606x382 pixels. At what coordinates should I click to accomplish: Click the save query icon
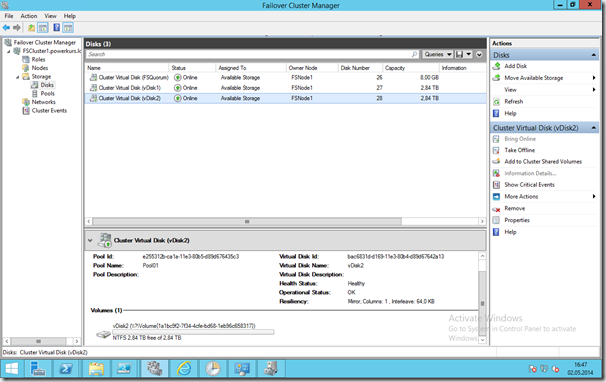pos(459,55)
